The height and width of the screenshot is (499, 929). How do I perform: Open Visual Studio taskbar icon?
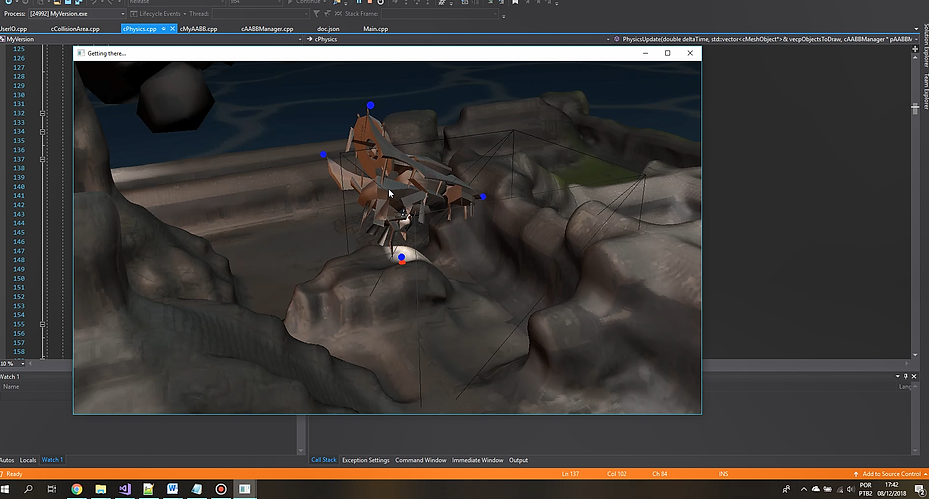124,489
